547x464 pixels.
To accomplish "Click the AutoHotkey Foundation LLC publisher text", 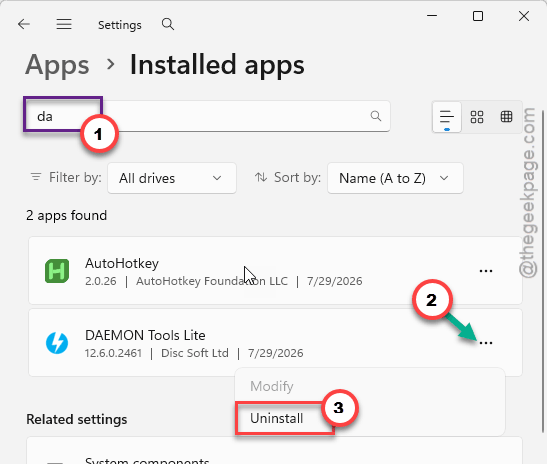I will pyautogui.click(x=212, y=281).
